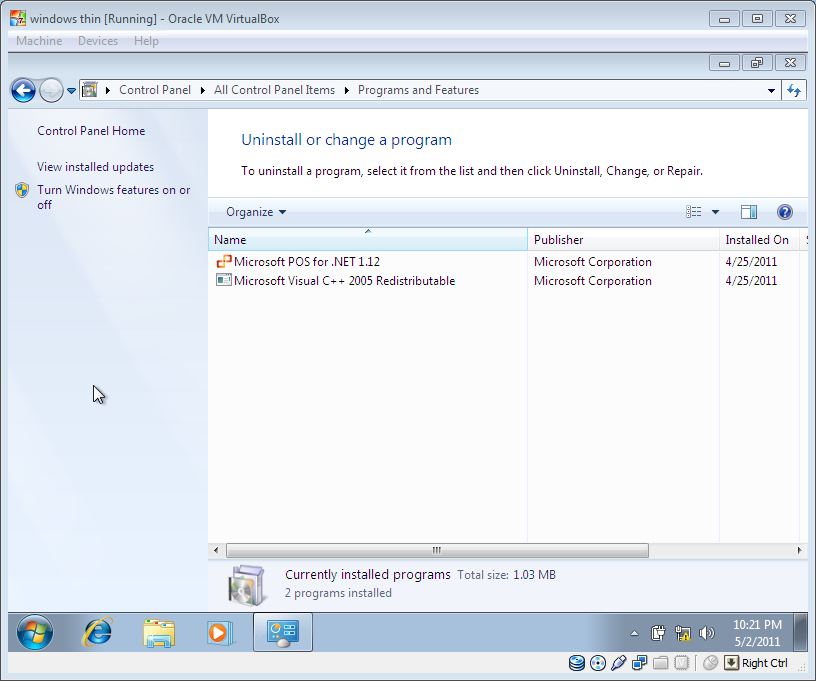The image size is (816, 681).
Task: Click VirtualBox USB devices status icon
Action: [x=619, y=663]
